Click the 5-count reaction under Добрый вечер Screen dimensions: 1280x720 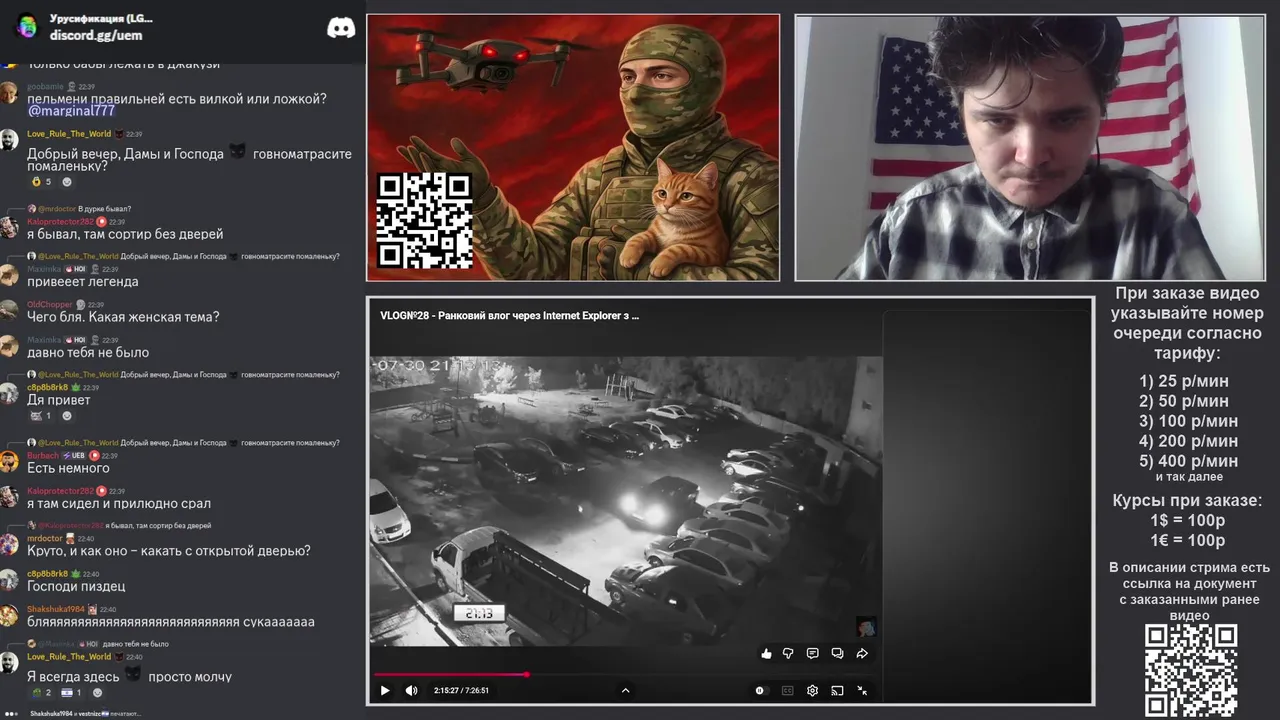(x=41, y=182)
